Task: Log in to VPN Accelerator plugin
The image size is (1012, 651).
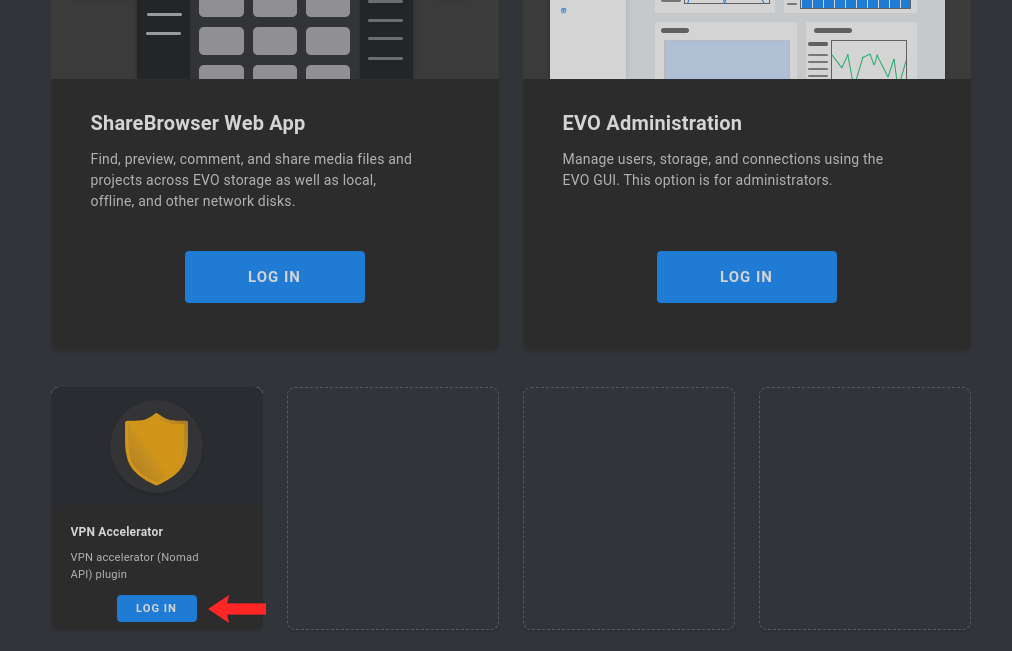Action: pyautogui.click(x=157, y=608)
